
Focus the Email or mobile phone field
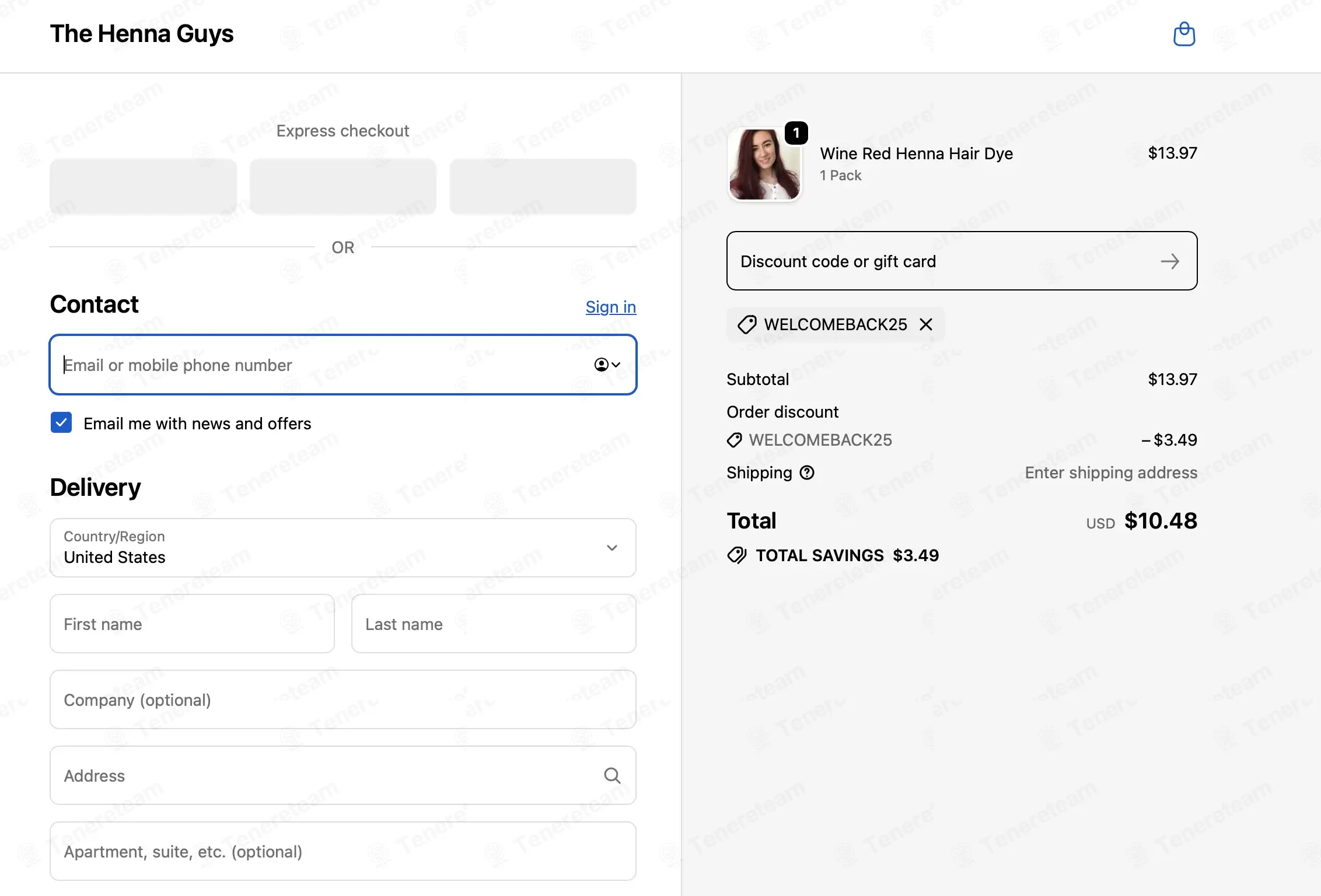tap(343, 365)
